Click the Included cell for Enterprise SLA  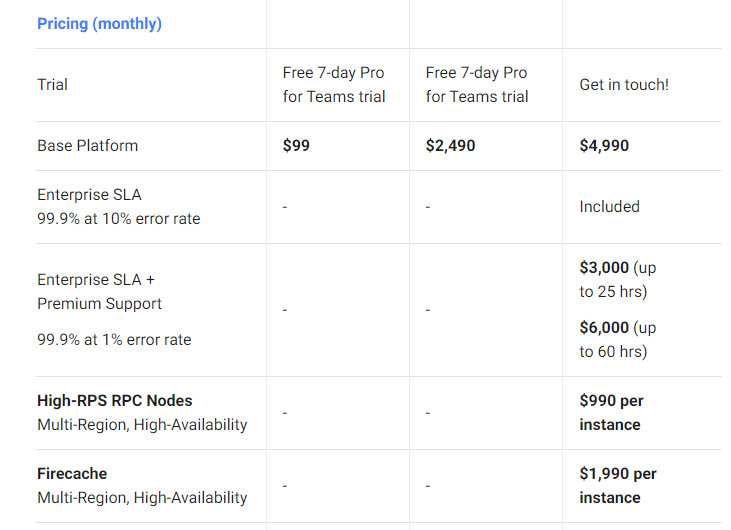pyautogui.click(x=609, y=207)
